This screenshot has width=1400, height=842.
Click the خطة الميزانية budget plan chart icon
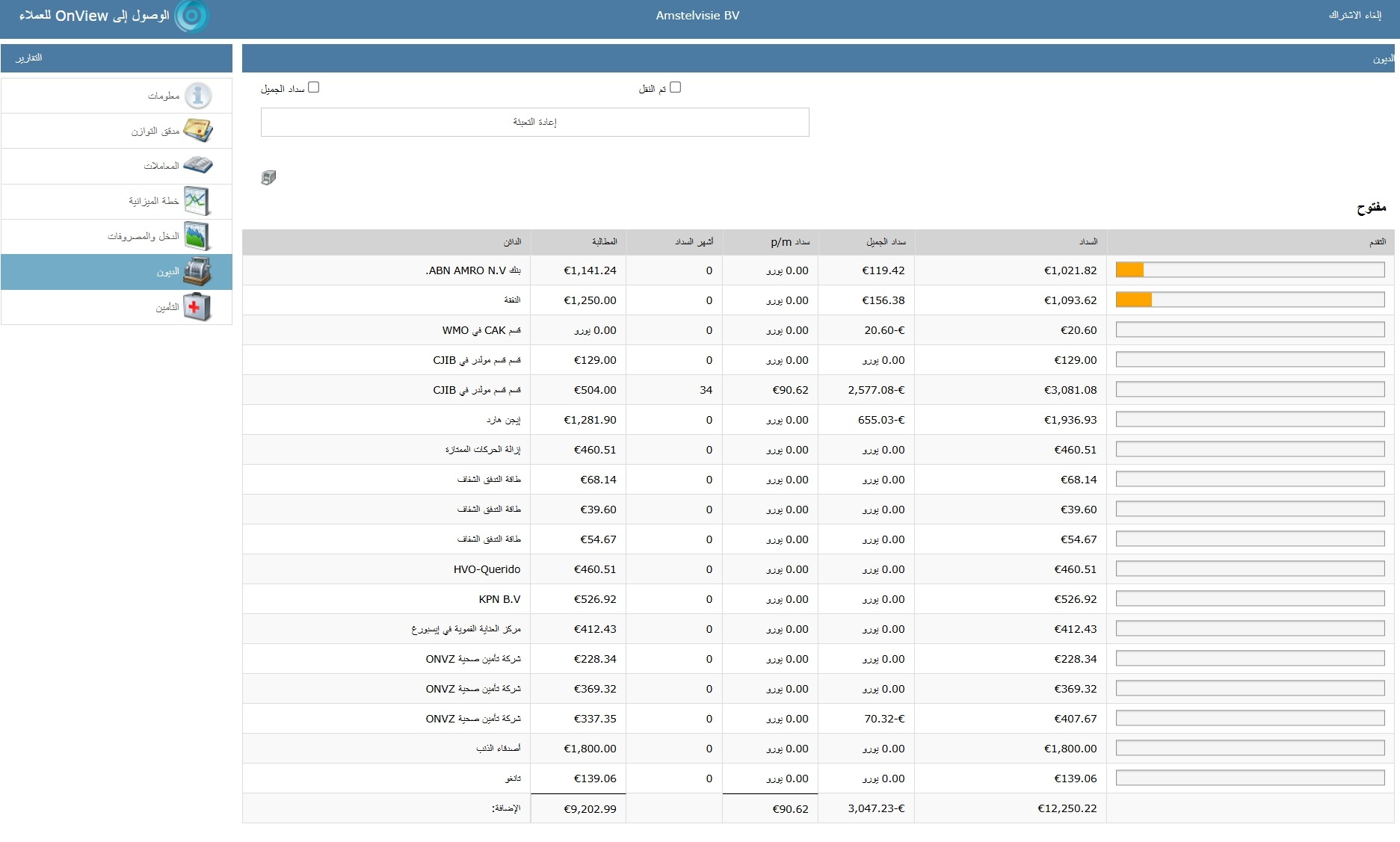(x=197, y=201)
